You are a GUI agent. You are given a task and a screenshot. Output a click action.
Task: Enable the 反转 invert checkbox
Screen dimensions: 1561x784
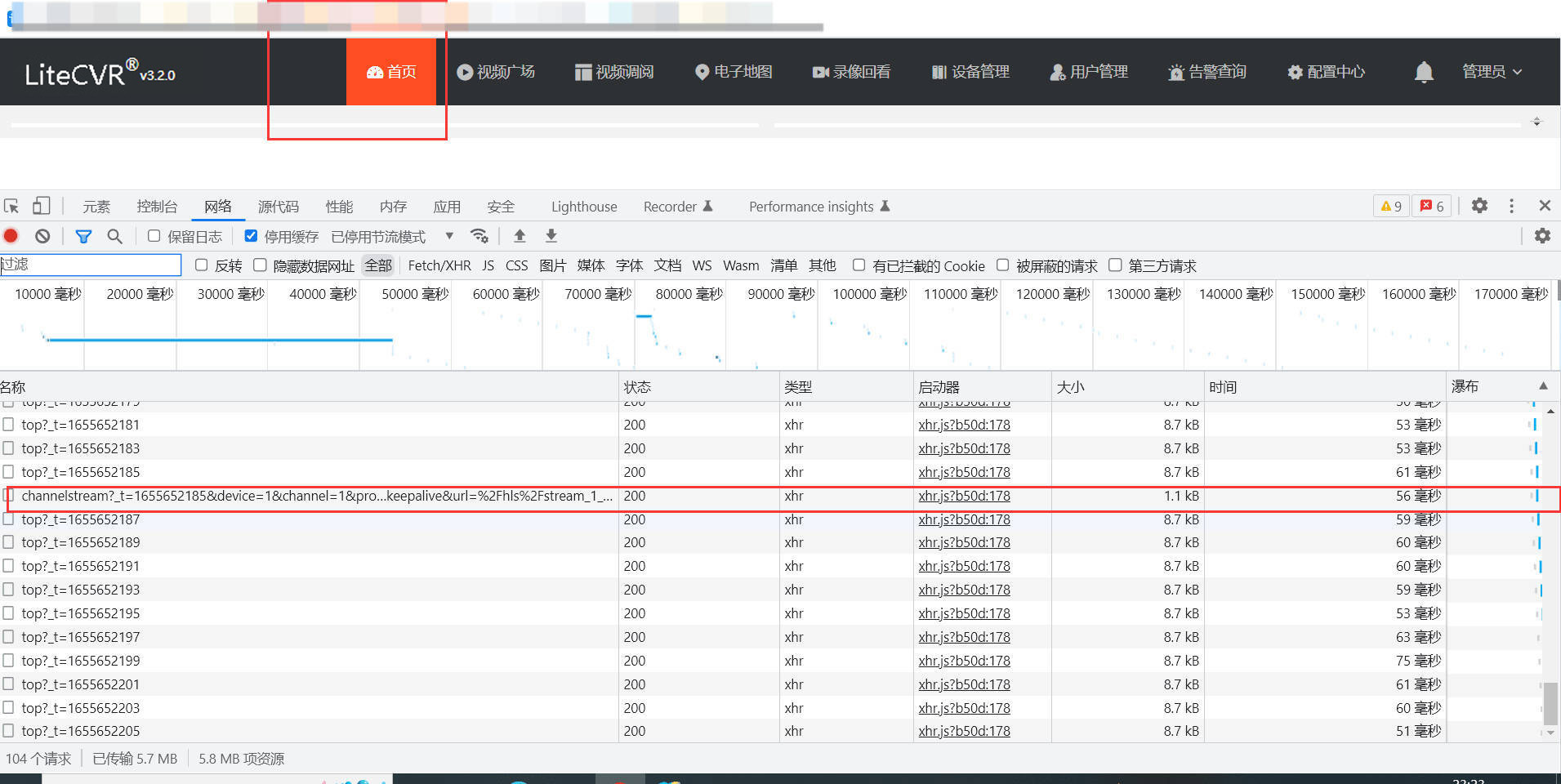pyautogui.click(x=201, y=265)
